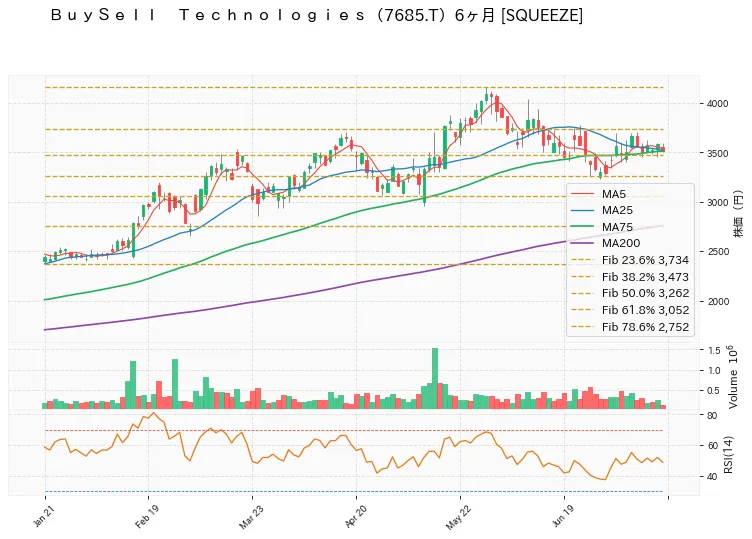The height and width of the screenshot is (539, 752).
Task: Click the 2000 price axis label
Action: pos(717,302)
